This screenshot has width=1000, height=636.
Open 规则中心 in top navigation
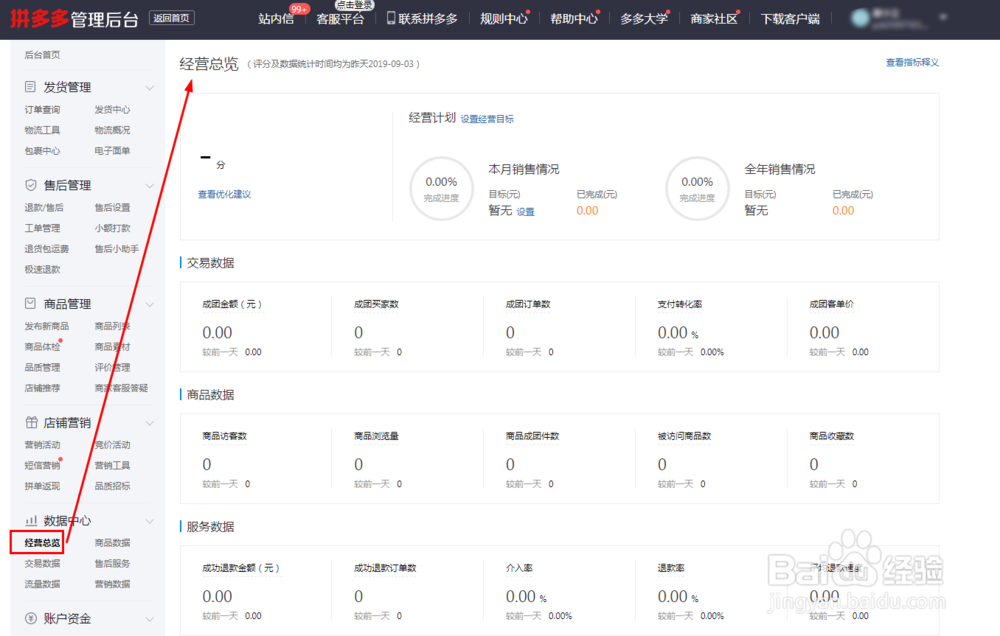pos(504,19)
